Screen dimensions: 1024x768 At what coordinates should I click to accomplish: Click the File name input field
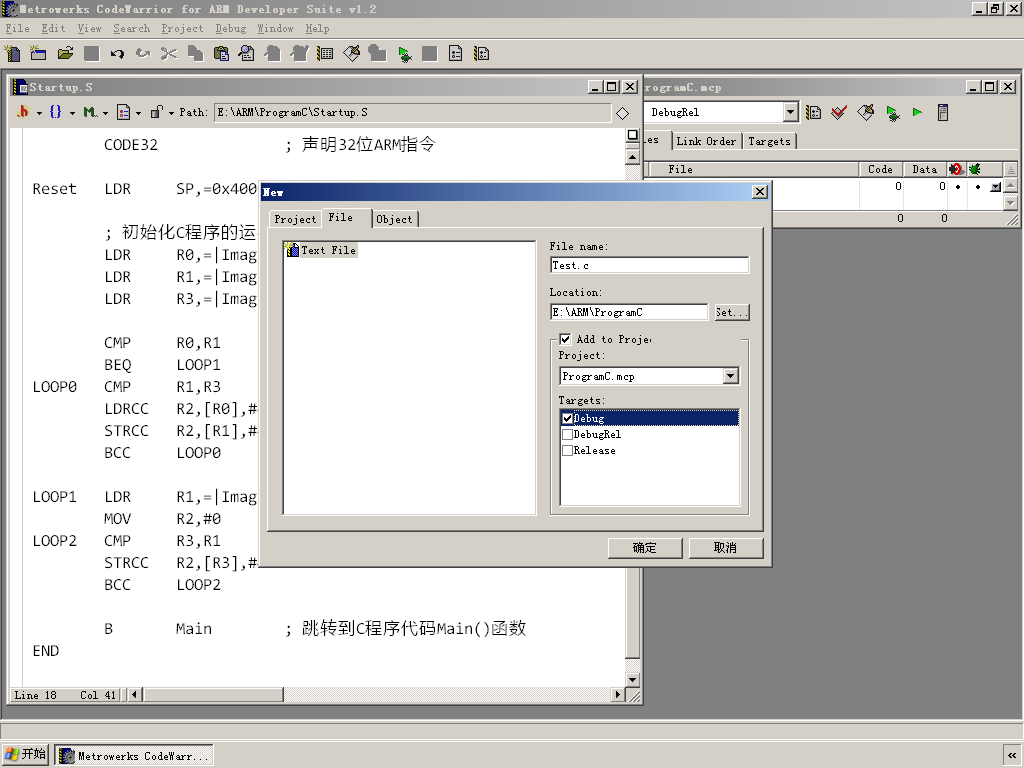[x=649, y=265]
